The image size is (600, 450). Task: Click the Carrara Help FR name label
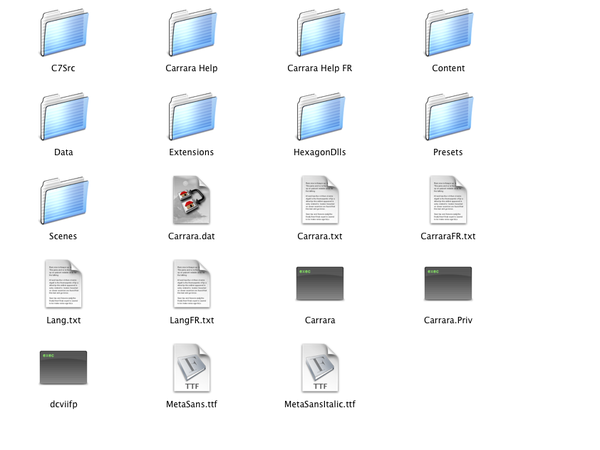pyautogui.click(x=320, y=68)
